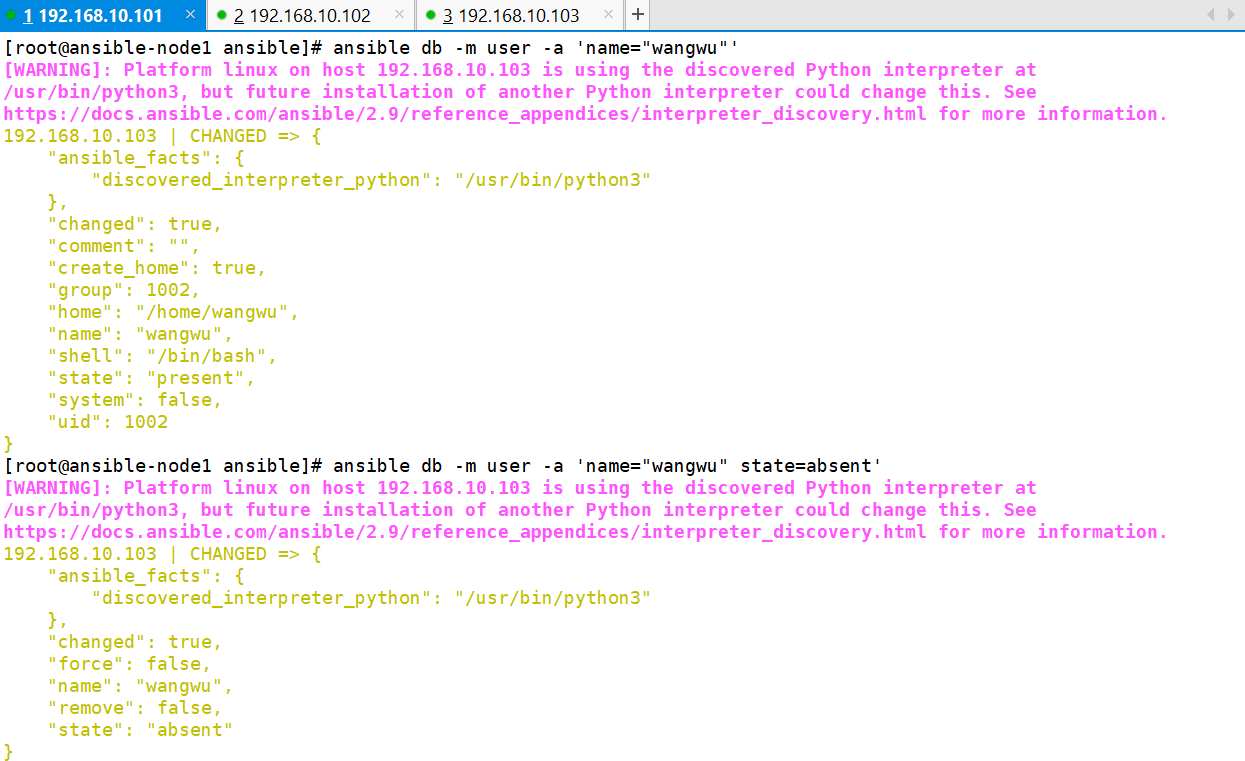Click the "system": false line
Image resolution: width=1245 pixels, height=761 pixels.
tap(135, 400)
